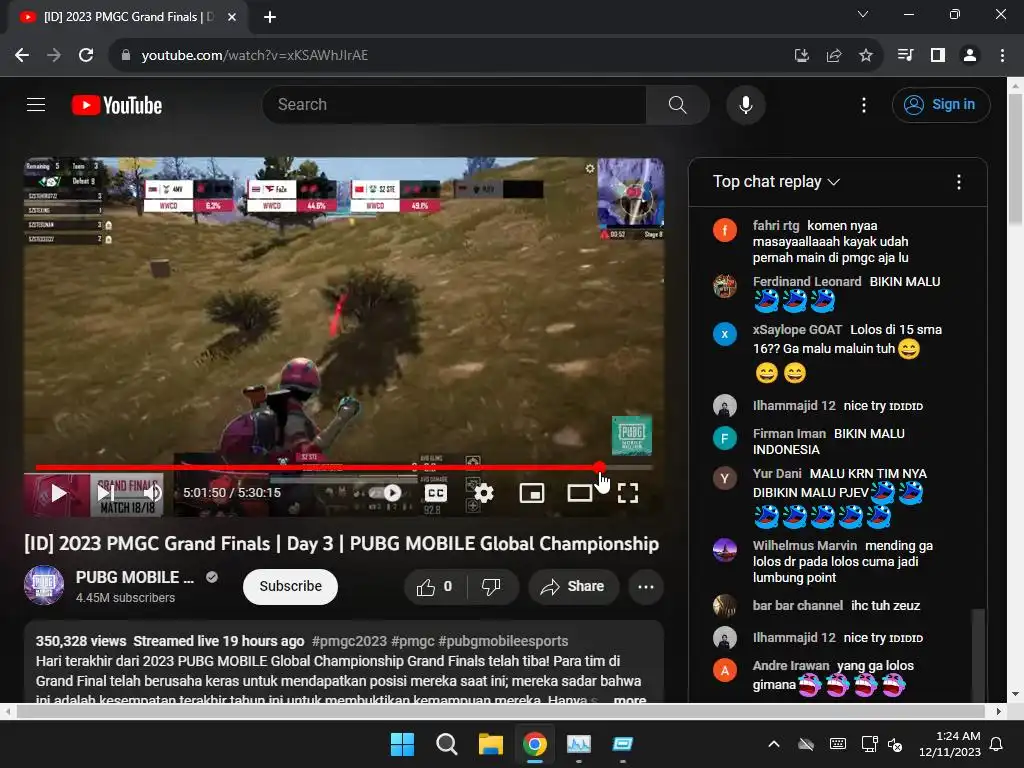Enable miniplayer mode

coord(532,494)
